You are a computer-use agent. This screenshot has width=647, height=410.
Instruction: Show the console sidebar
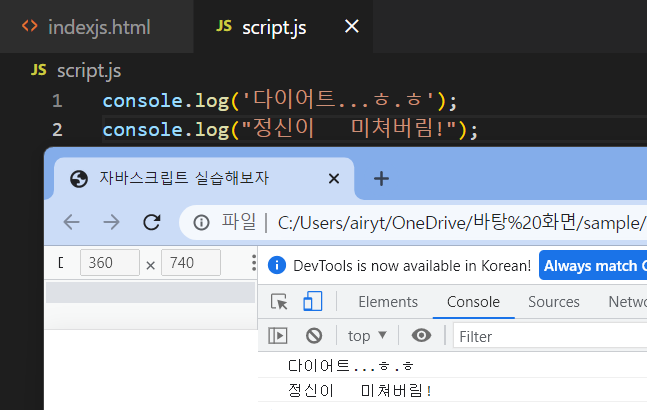tap(278, 335)
